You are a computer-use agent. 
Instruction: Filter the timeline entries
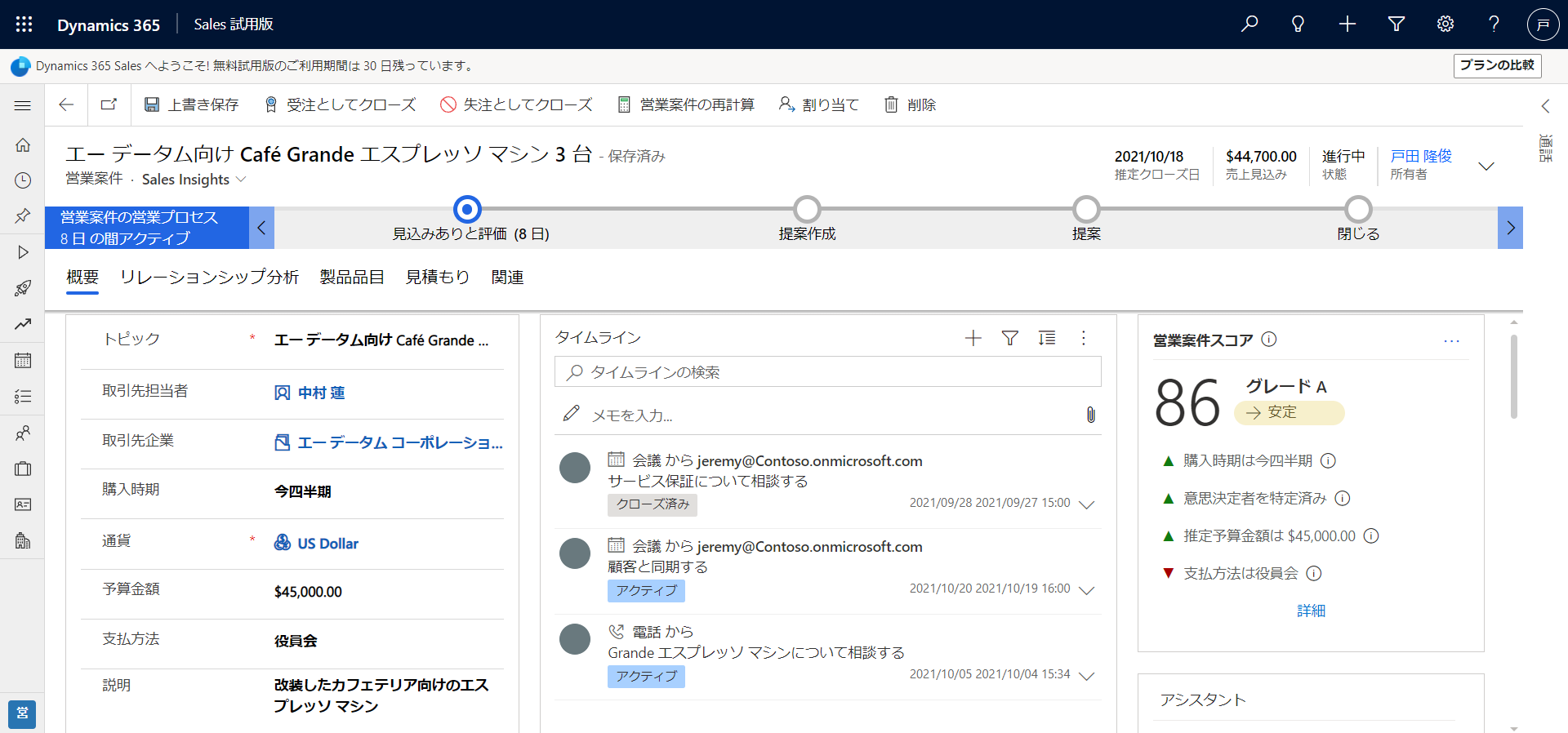1010,338
